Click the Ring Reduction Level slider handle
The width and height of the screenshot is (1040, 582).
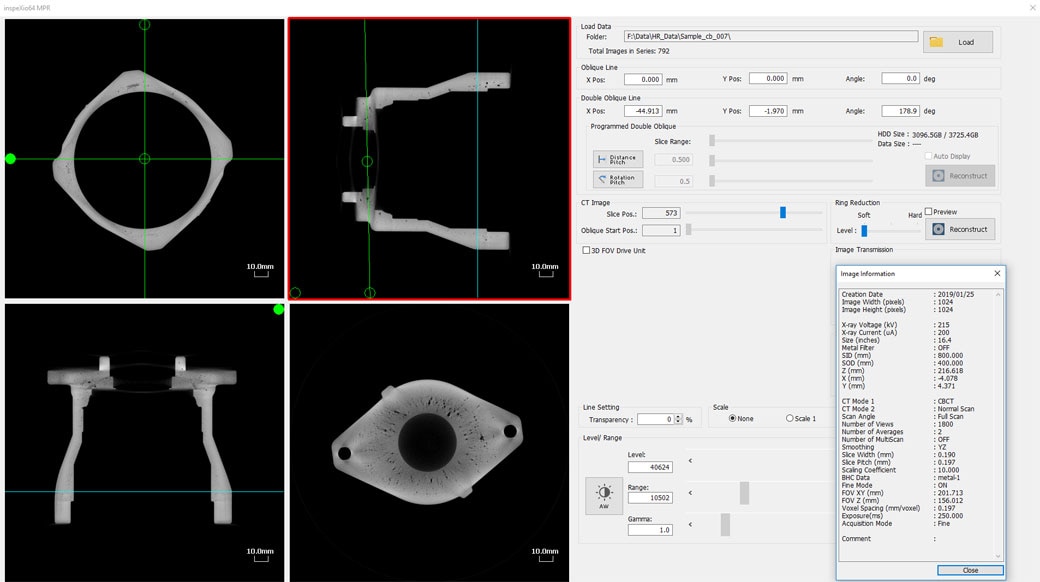[864, 230]
